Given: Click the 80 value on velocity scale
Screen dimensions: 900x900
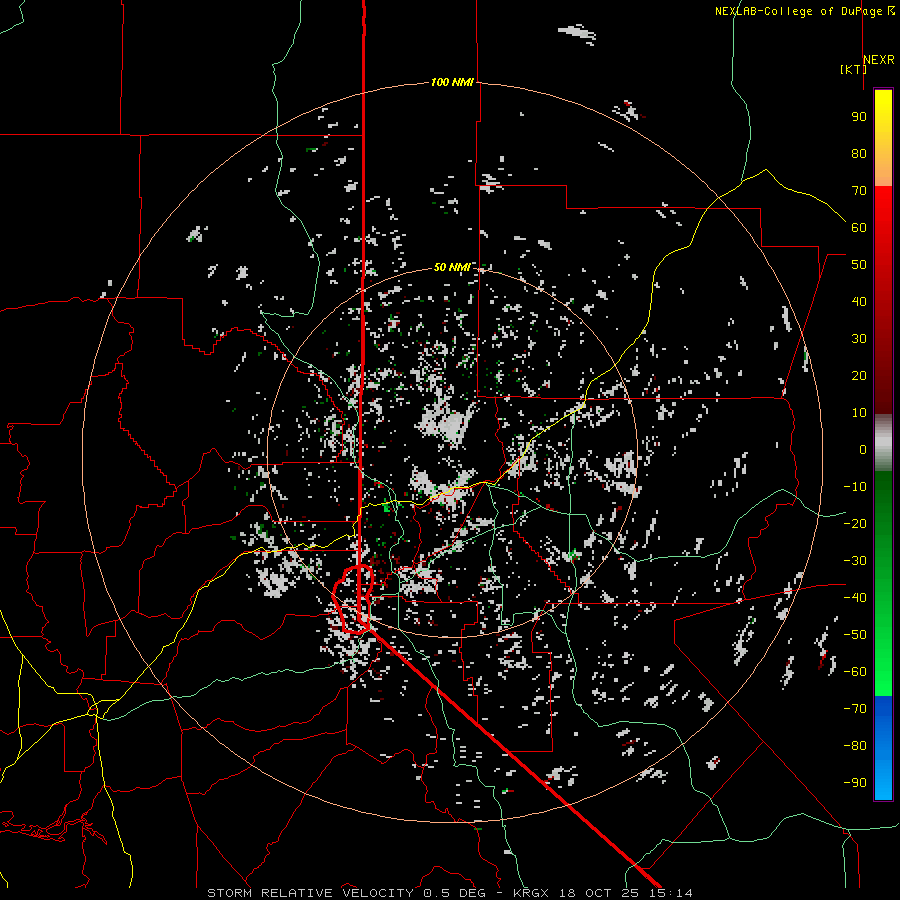Looking at the screenshot, I should [x=859, y=153].
